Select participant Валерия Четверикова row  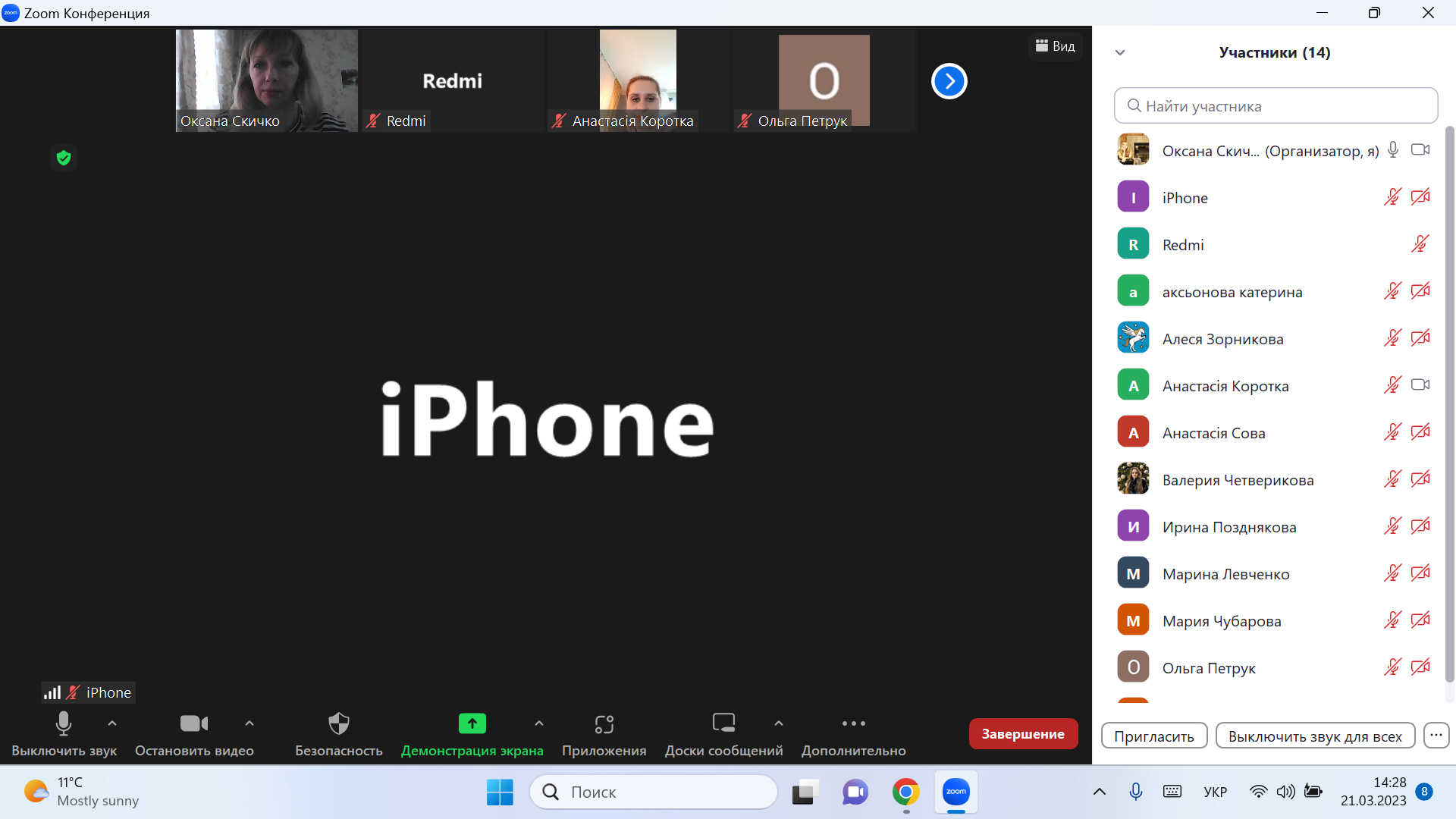(x=1276, y=479)
